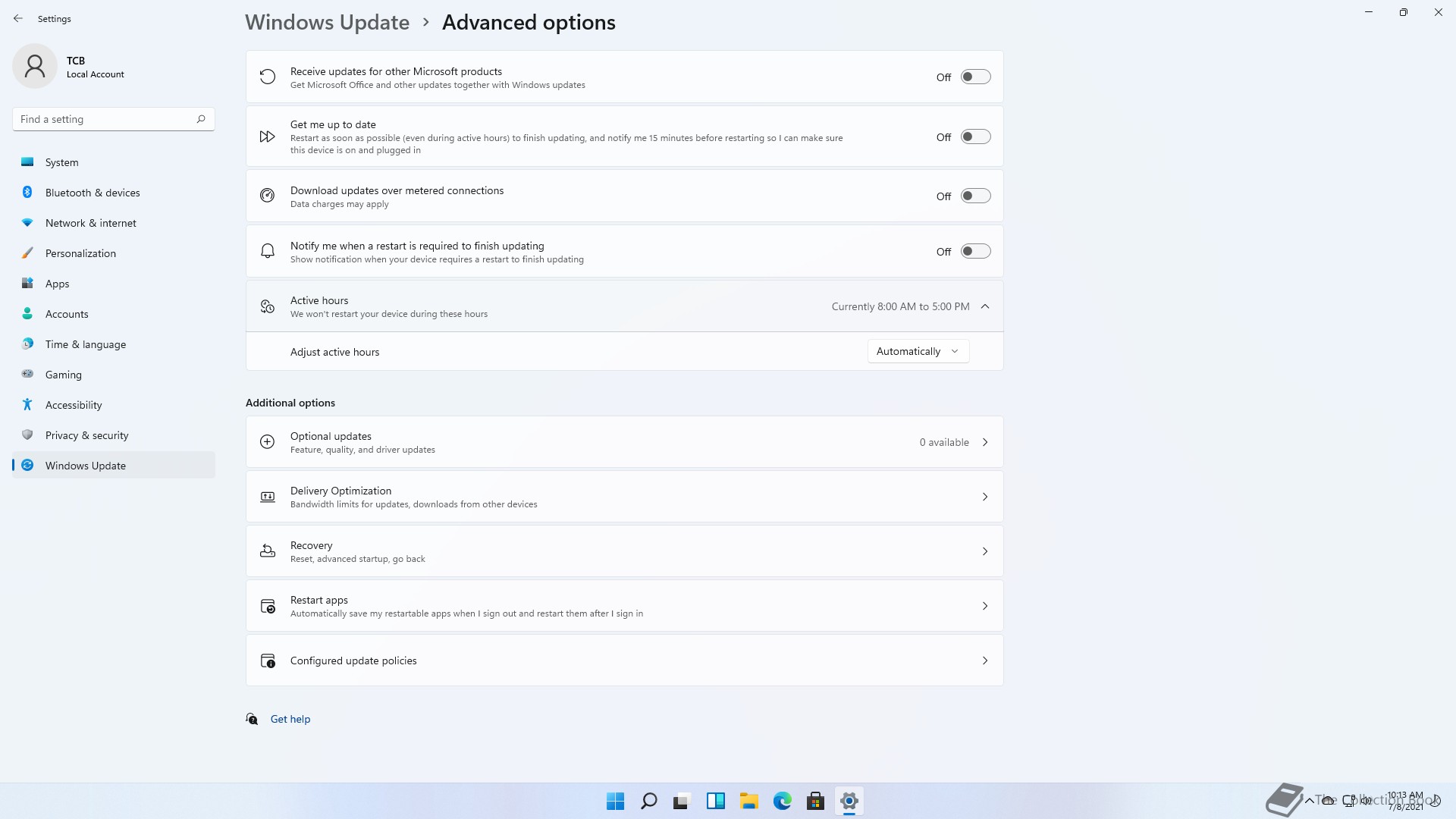Click the Accounts person icon in sidebar
Screen dimensions: 1456x819
[x=27, y=313]
